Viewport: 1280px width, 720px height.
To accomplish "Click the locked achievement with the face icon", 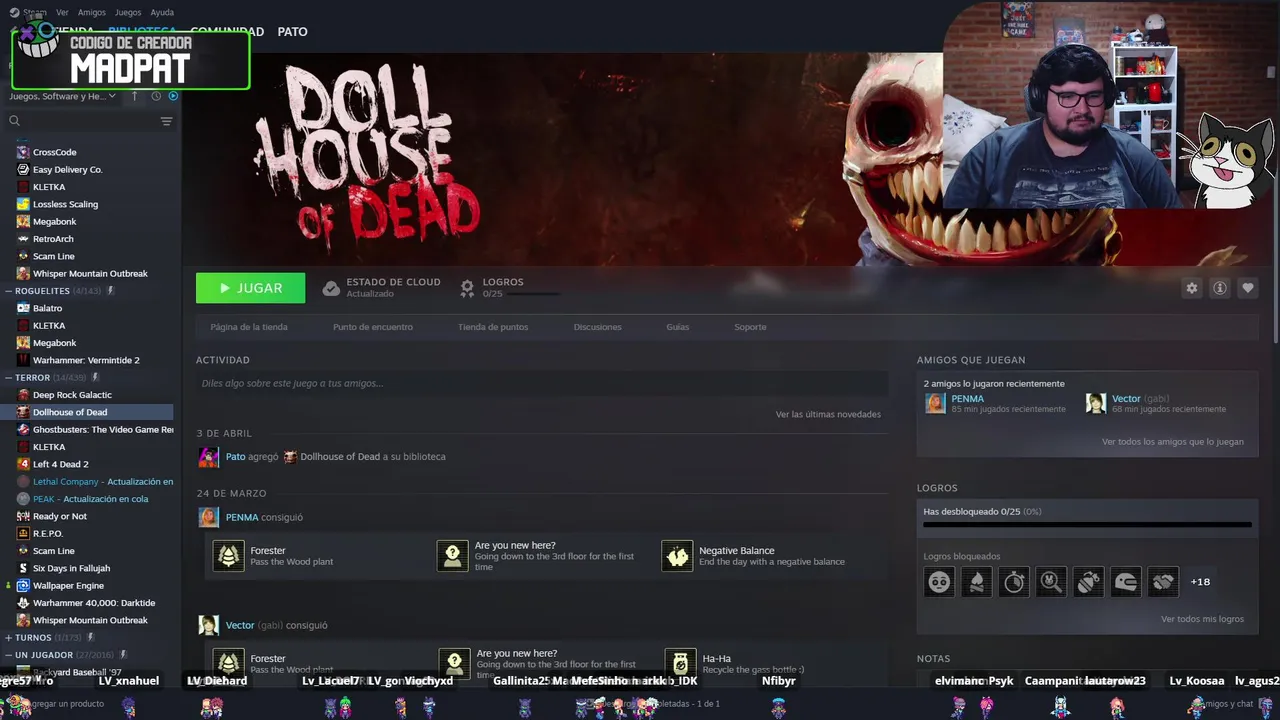I will click(x=939, y=581).
